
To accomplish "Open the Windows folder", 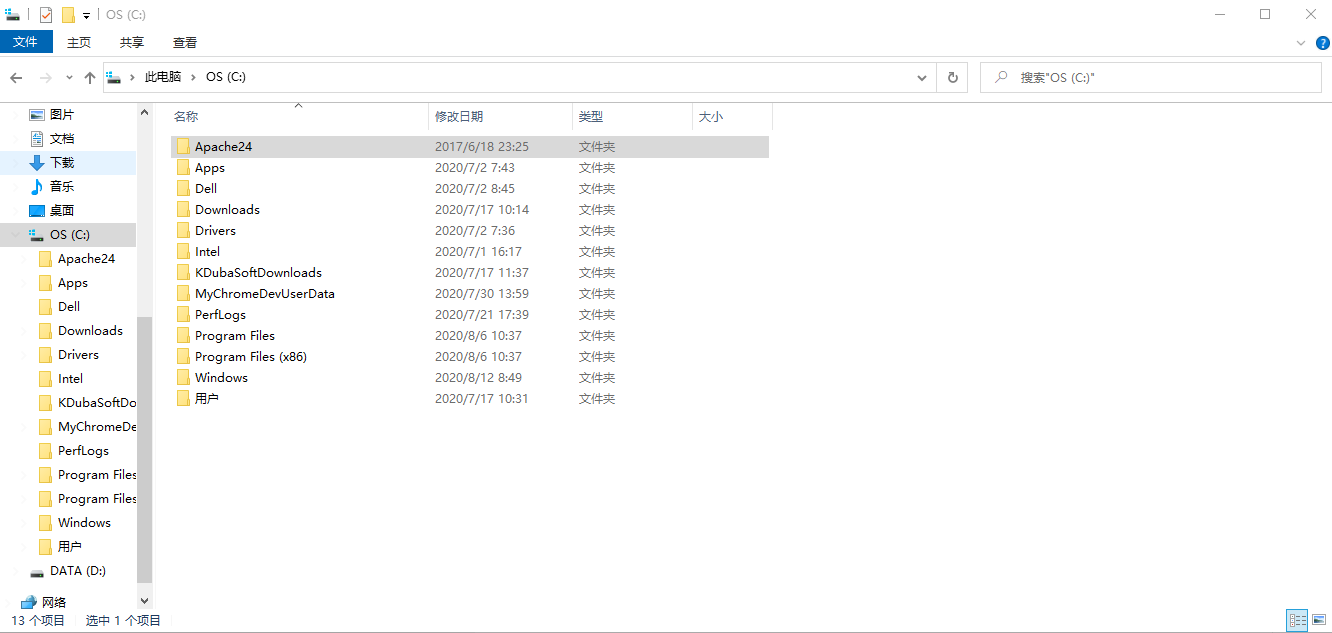I will pos(221,377).
